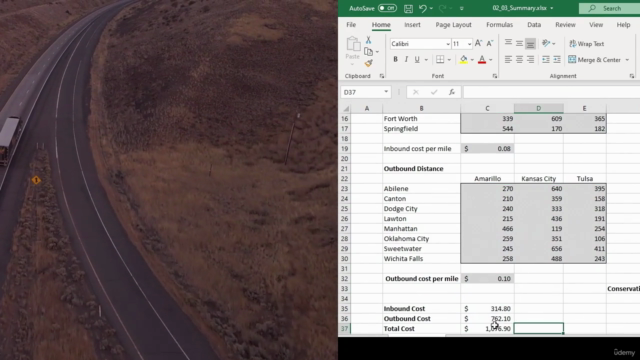Screen dimensions: 640x360
Task: Open Customize Quick Access Toolbar dropdown
Action: pos(462,9)
